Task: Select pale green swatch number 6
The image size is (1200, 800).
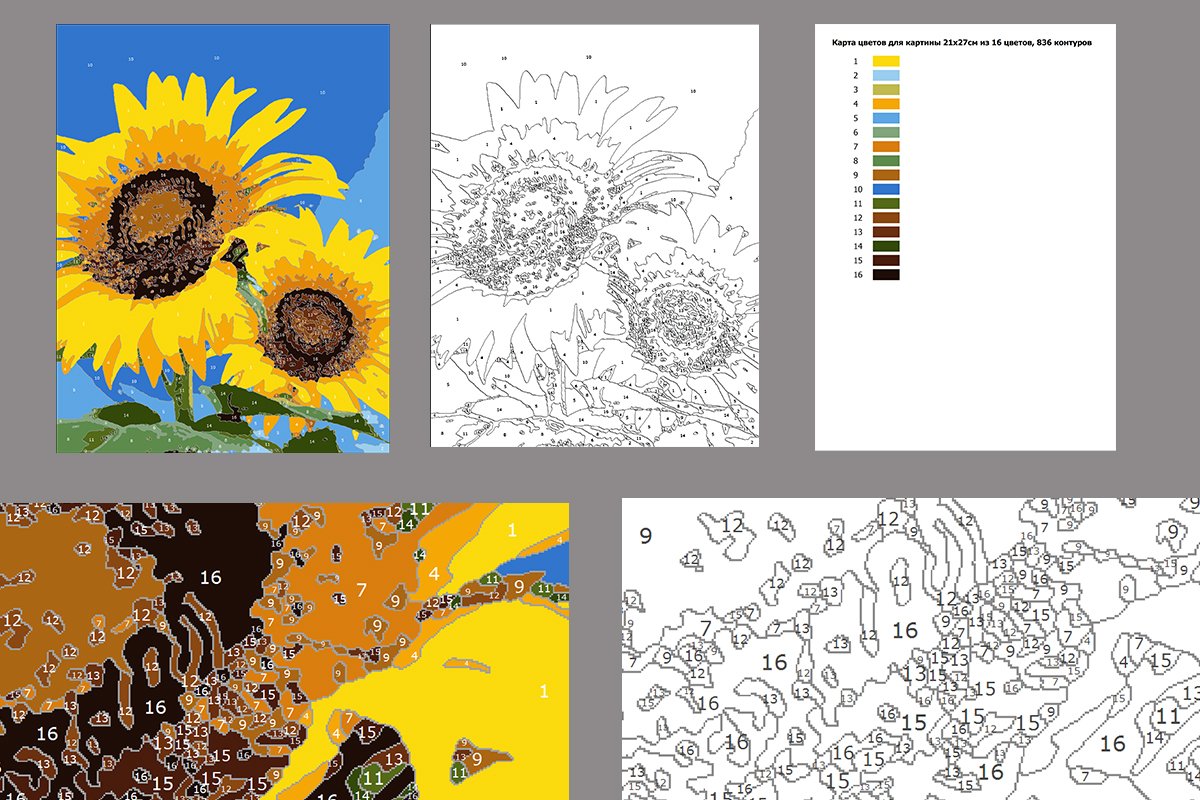Action: [885, 131]
